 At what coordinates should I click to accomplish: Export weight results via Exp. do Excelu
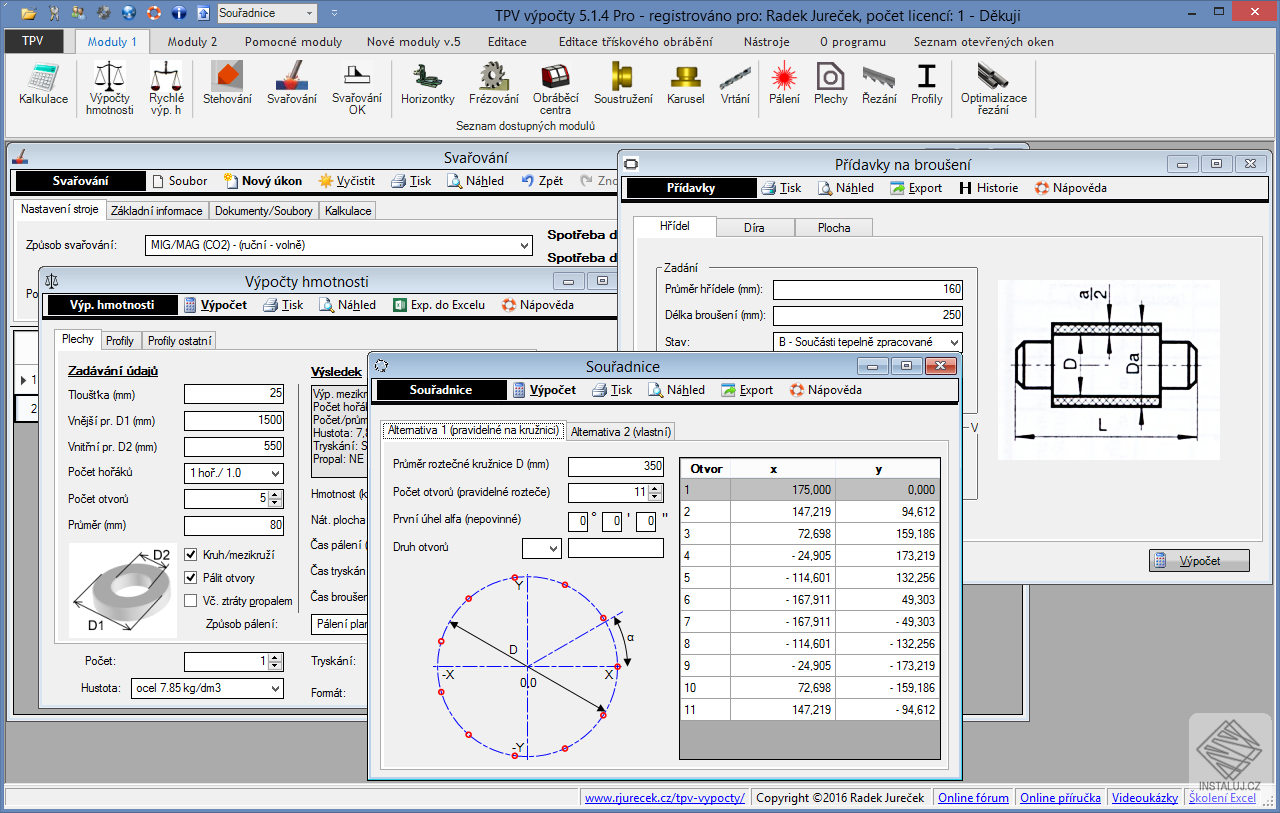click(x=438, y=305)
